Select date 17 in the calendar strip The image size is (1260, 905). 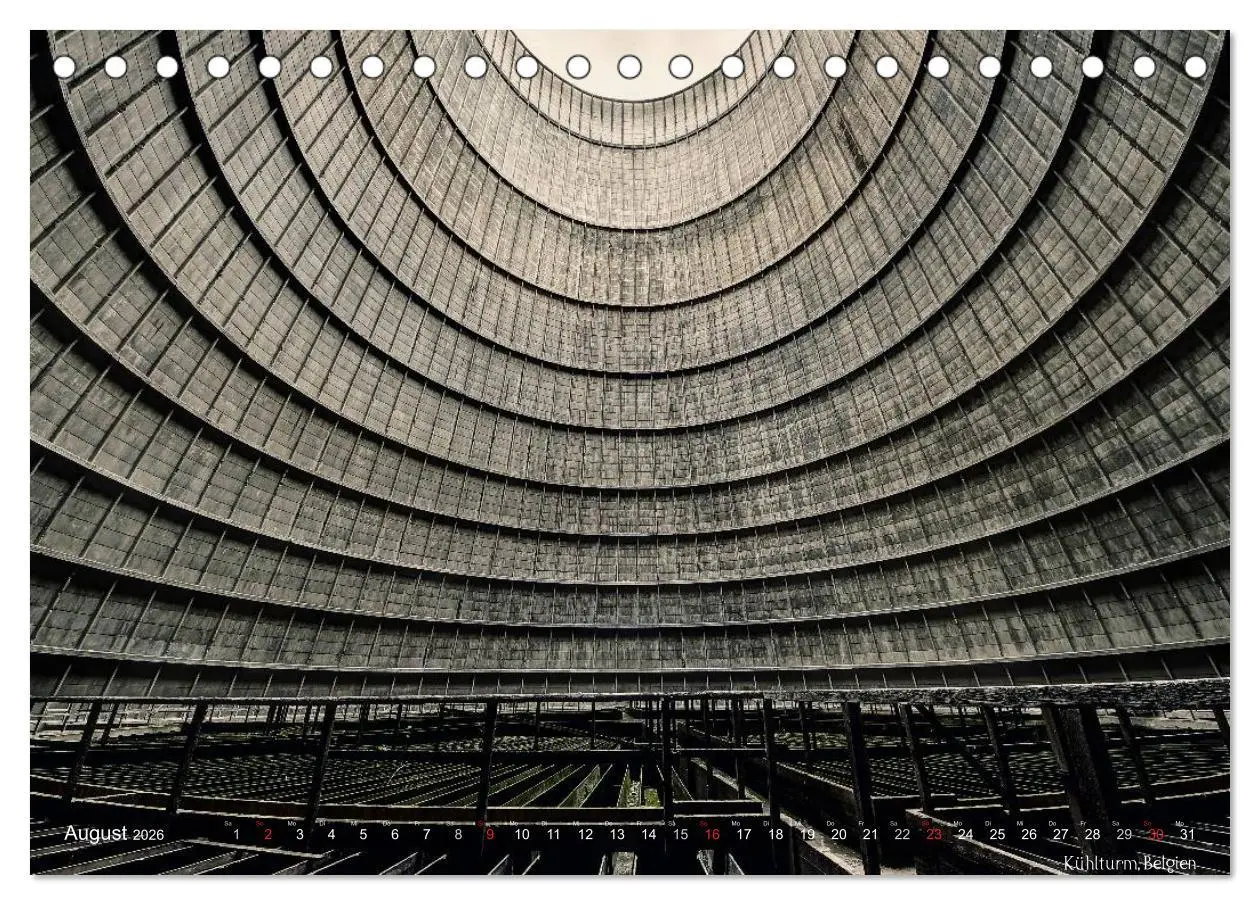point(744,834)
